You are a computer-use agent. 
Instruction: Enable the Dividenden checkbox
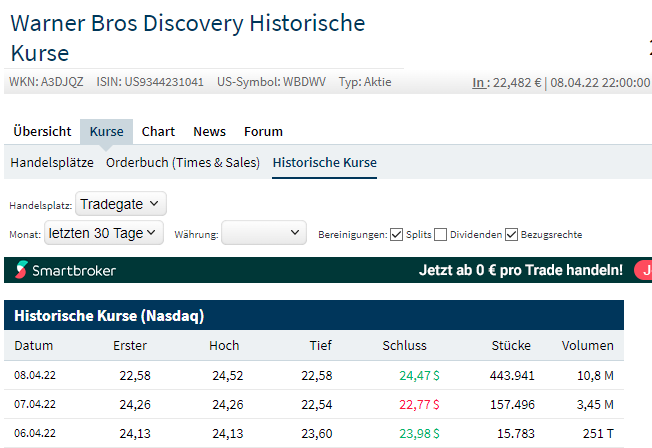point(440,235)
